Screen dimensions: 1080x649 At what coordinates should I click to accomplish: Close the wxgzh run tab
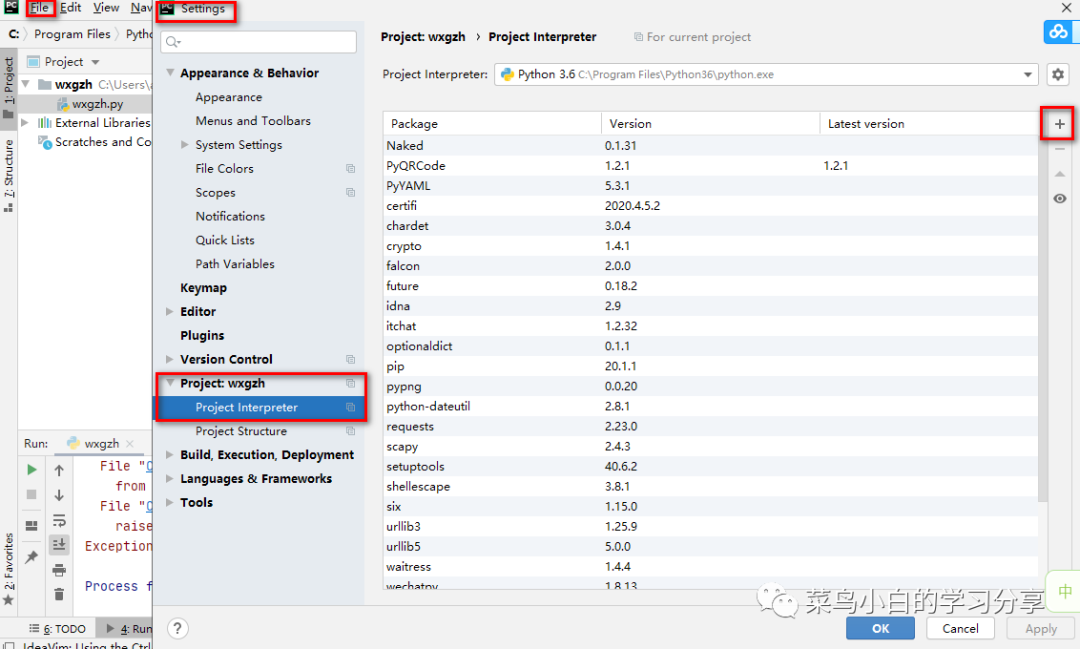[x=130, y=444]
